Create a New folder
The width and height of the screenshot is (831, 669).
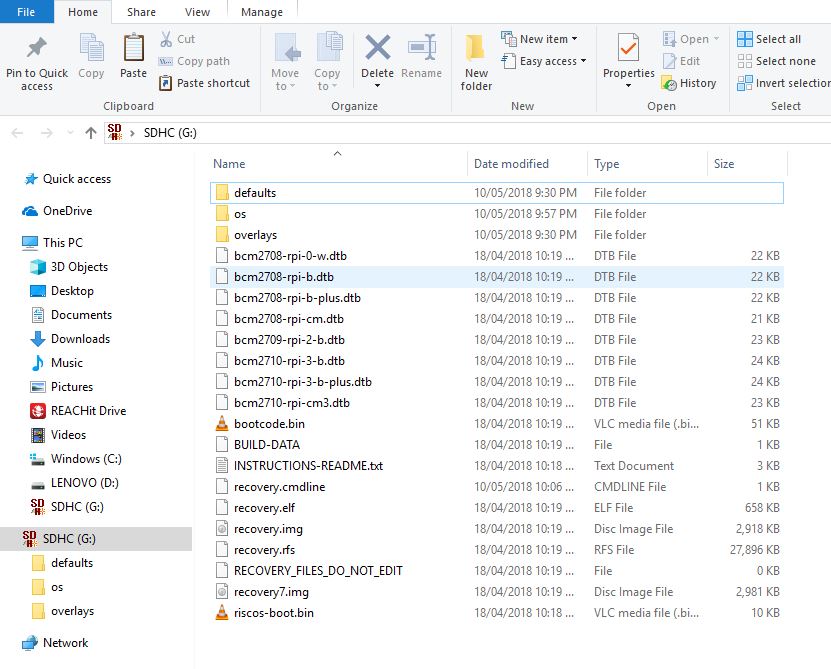tap(476, 61)
